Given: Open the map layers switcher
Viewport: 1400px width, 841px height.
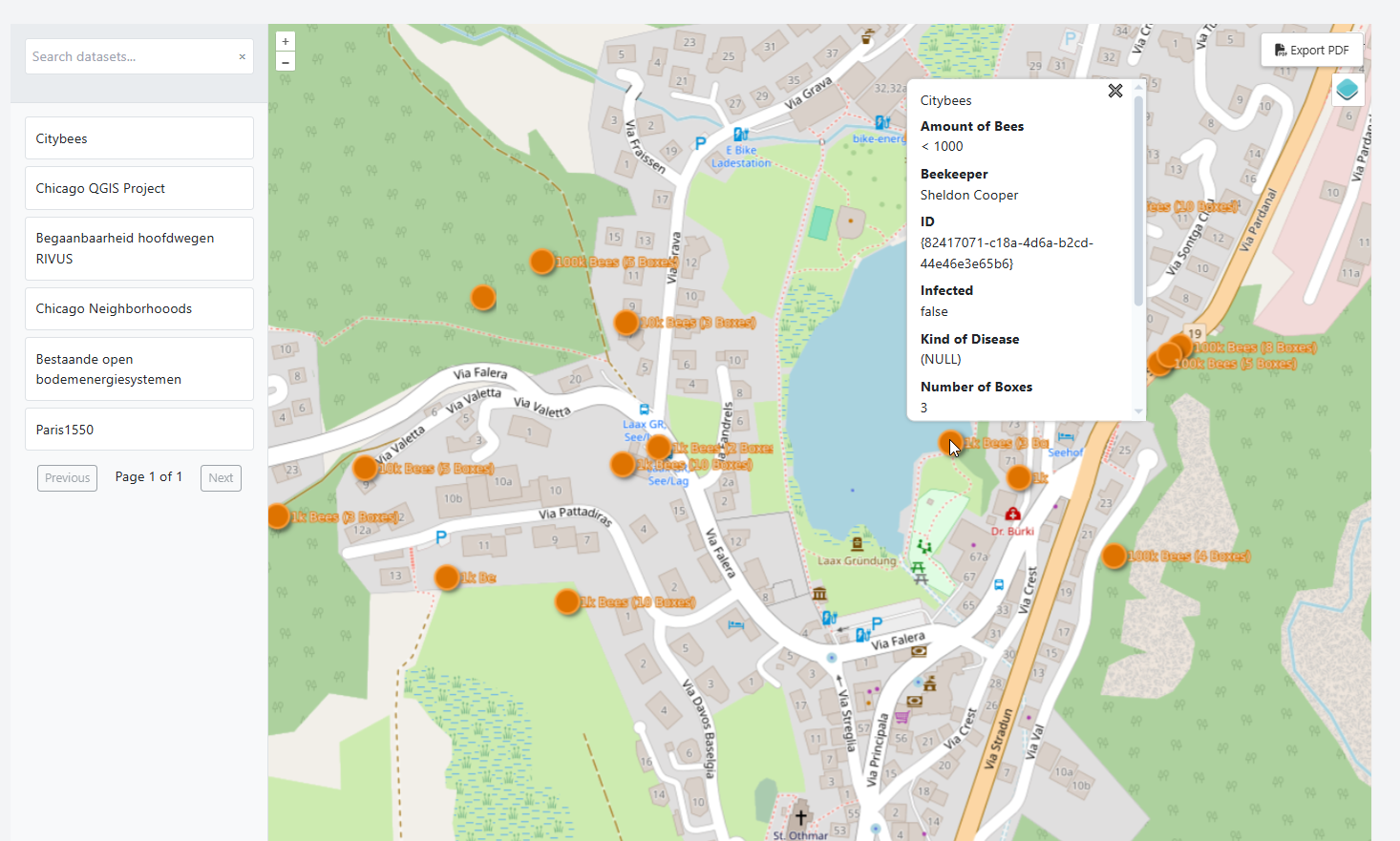Looking at the screenshot, I should 1347,90.
